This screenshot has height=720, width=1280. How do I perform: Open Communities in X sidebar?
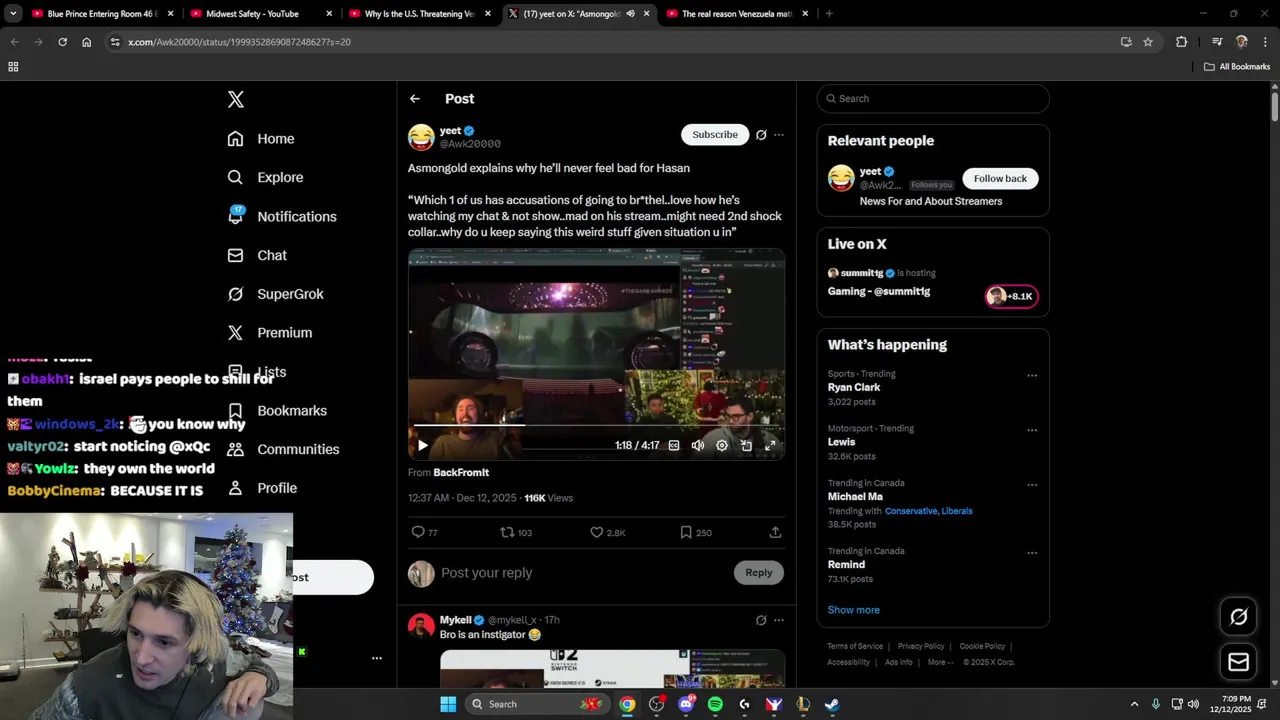tap(283, 449)
